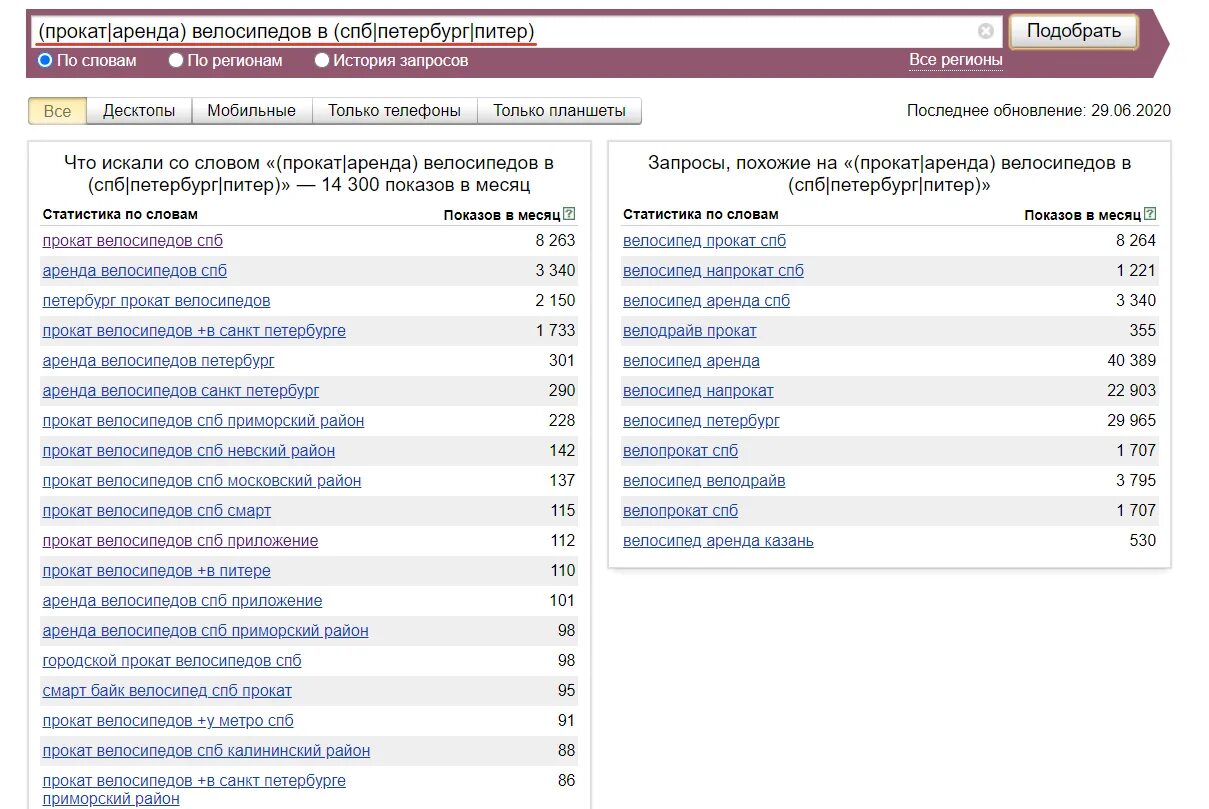Open 'прокат велосипедов +в санкт петербурге' link
Screen dimensions: 1209x809
(194, 331)
